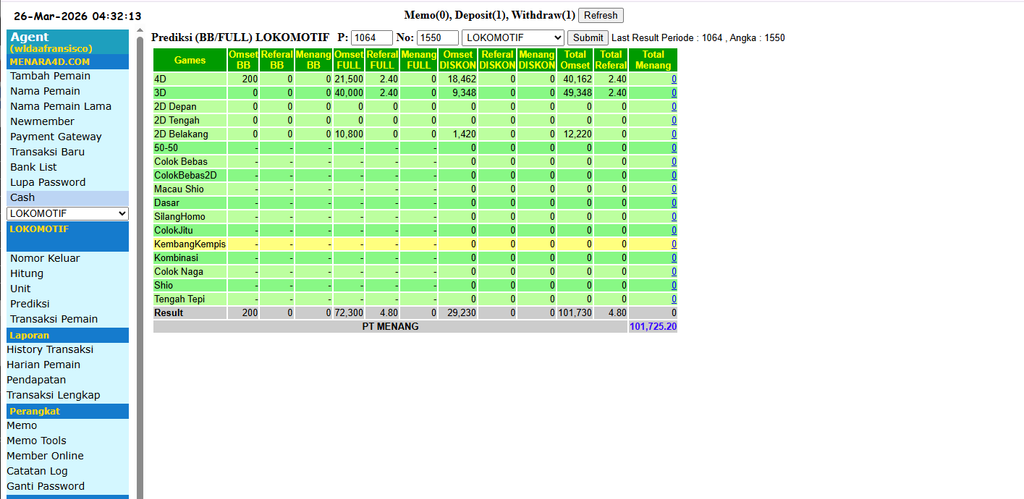This screenshot has width=1024, height=499.
Task: Open Payment Gateway menu item
Action: click(56, 137)
